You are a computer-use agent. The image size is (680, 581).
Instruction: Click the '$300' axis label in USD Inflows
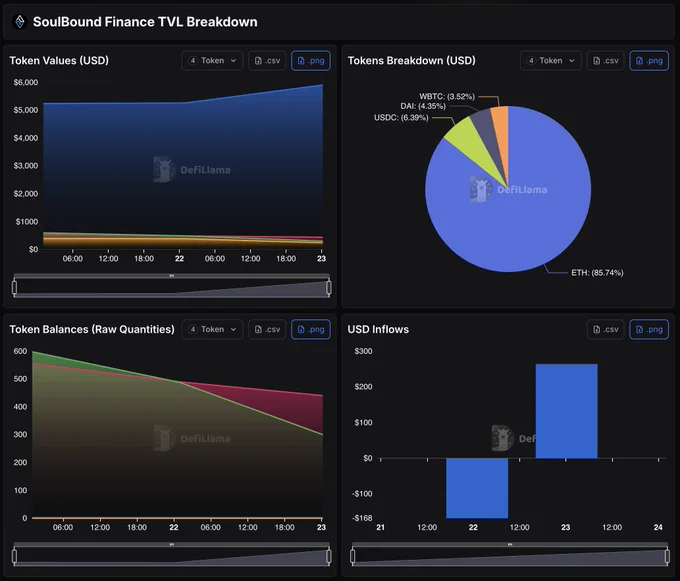(363, 351)
